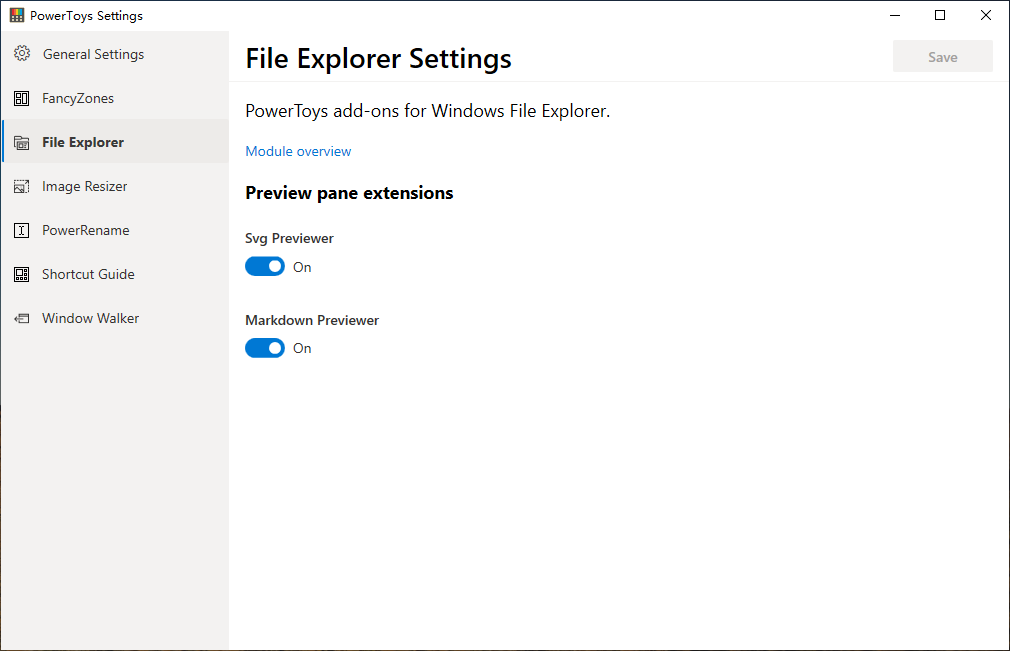This screenshot has height=651, width=1010.
Task: Click the Shortcut Guide icon
Action: [21, 274]
